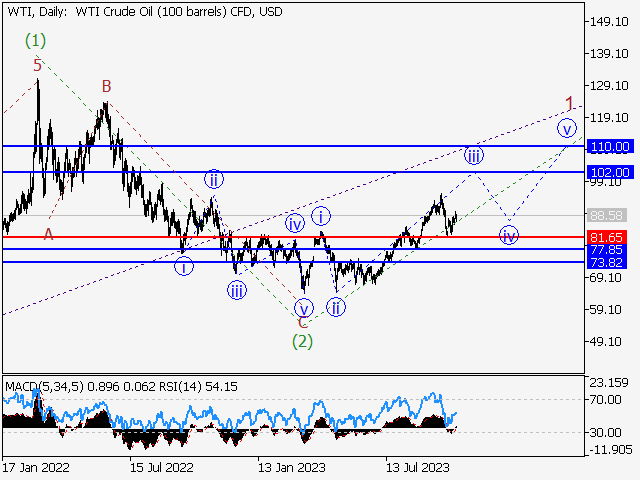Screen dimensions: 640x480
Task: Click the 70.00 RSI scale value
Action: click(x=606, y=399)
